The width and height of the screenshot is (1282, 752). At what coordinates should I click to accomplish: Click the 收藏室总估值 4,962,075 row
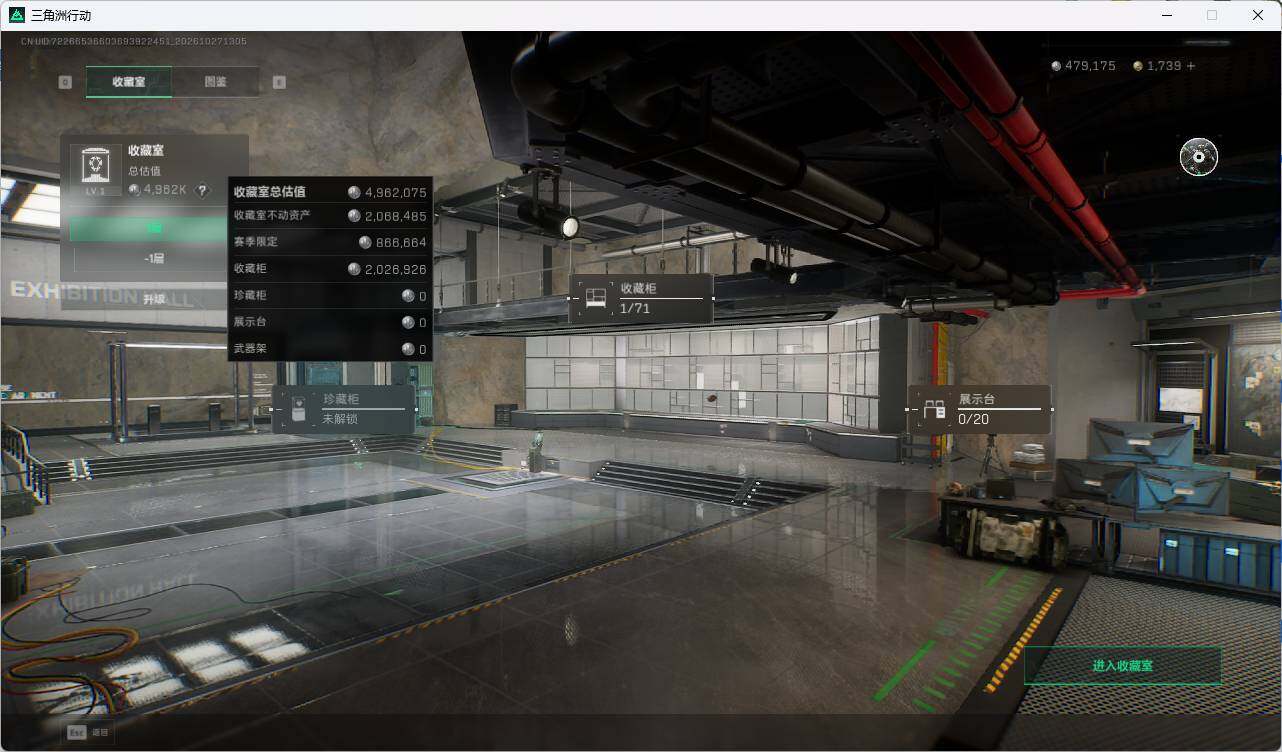point(330,192)
